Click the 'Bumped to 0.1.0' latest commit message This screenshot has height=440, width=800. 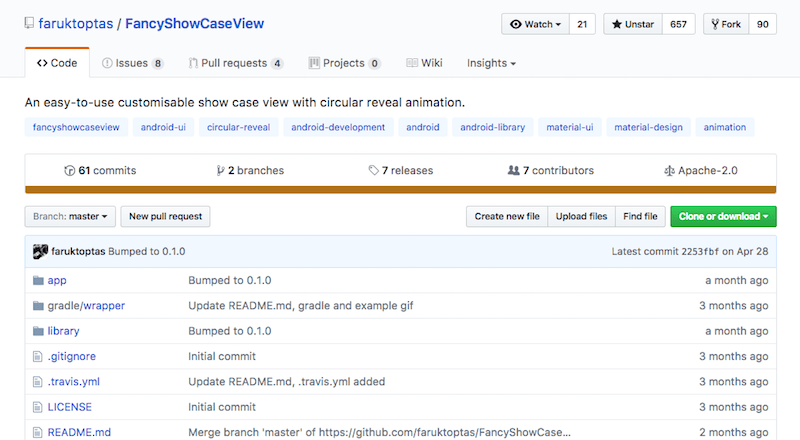(x=147, y=251)
